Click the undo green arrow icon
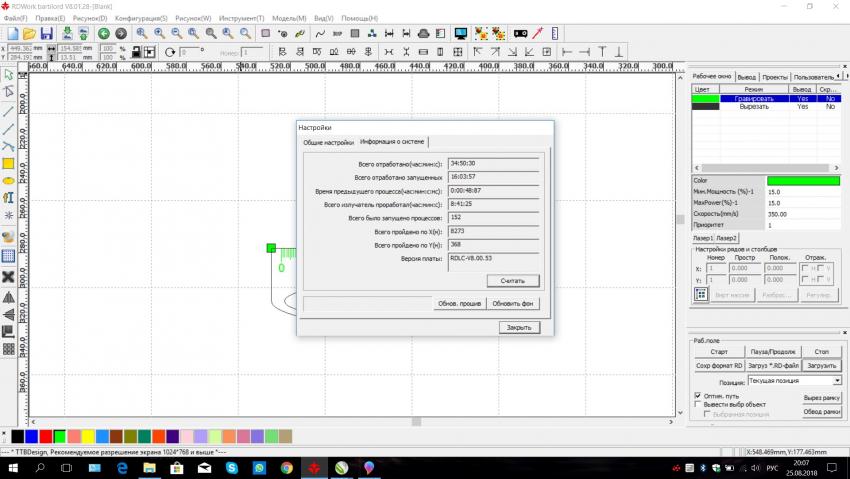Image resolution: width=850 pixels, height=479 pixels. tap(103, 34)
